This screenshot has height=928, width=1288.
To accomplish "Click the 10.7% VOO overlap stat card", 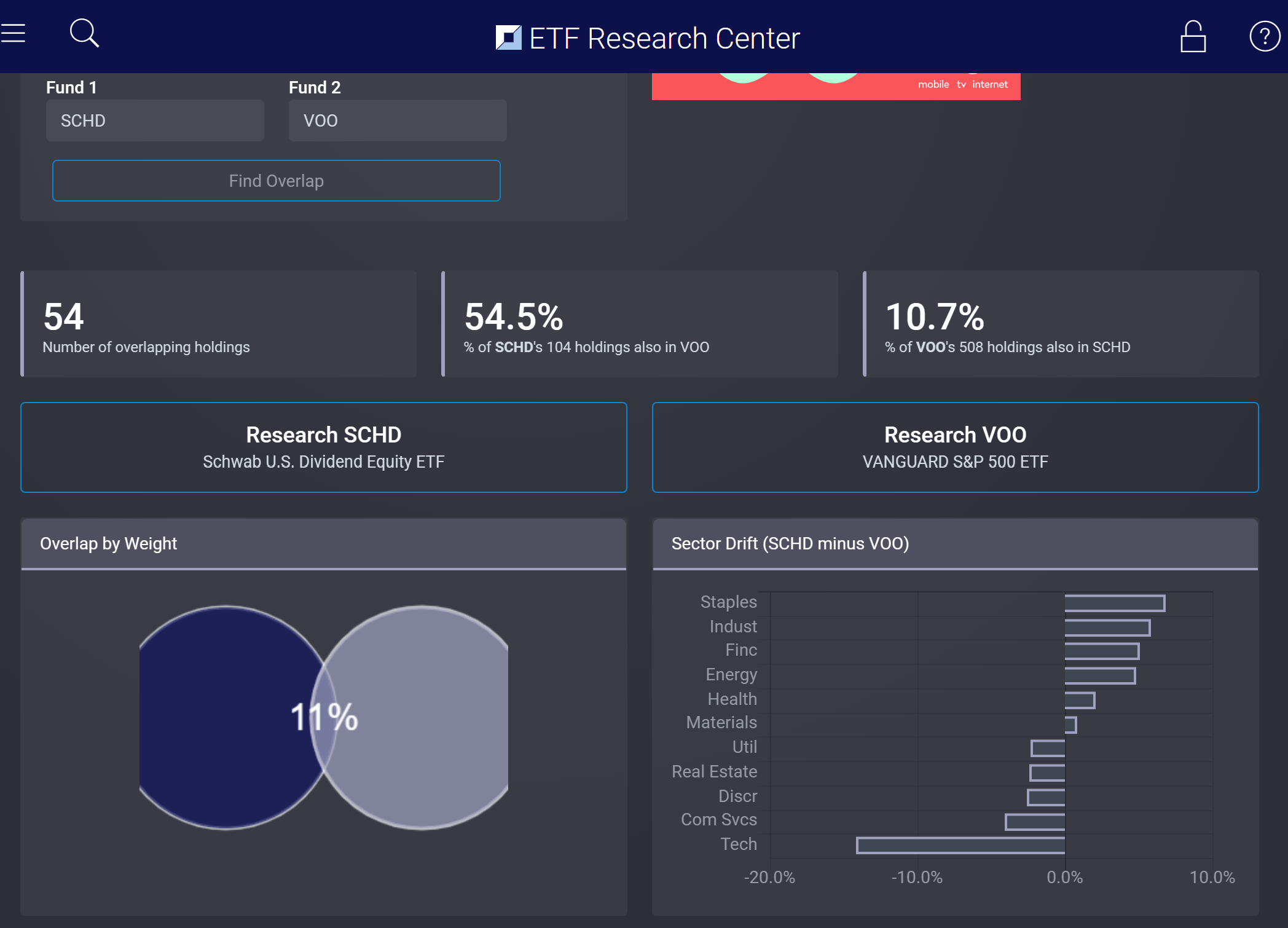I will (x=1060, y=324).
